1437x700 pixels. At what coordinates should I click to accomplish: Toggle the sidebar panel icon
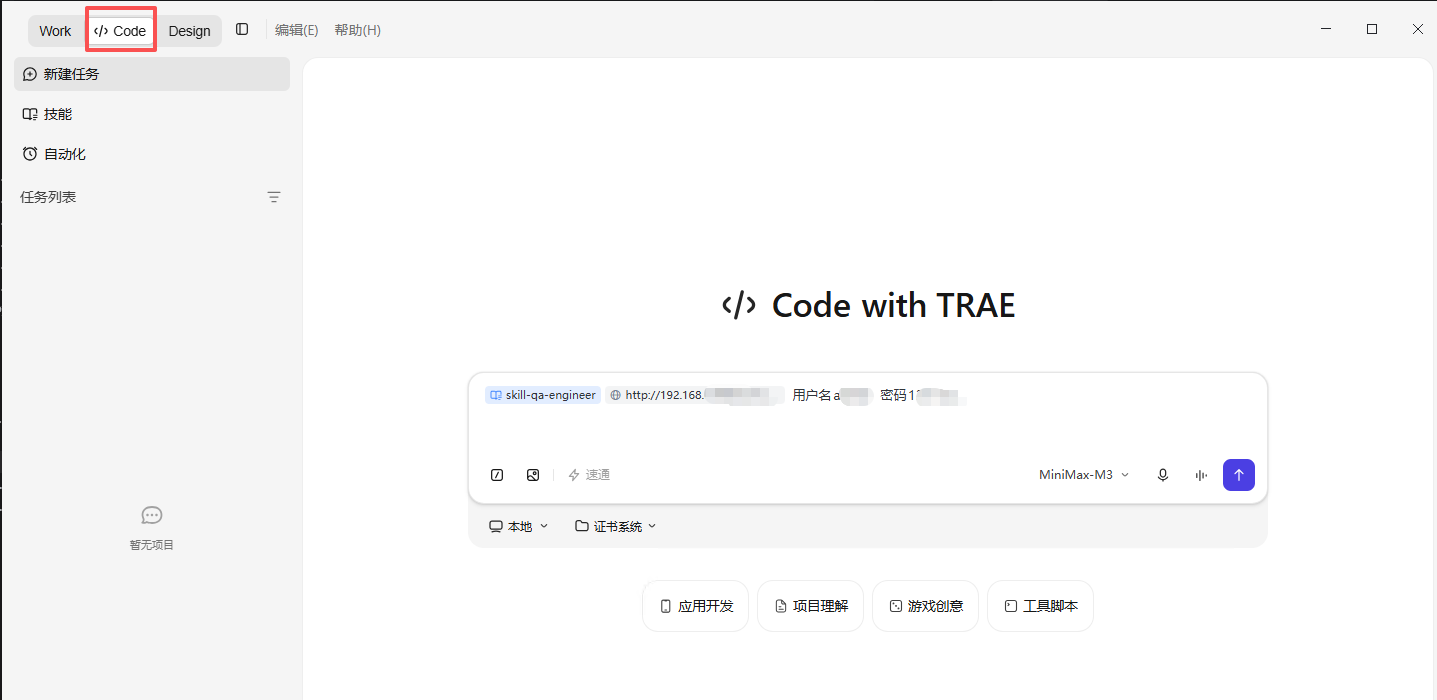[x=242, y=30]
